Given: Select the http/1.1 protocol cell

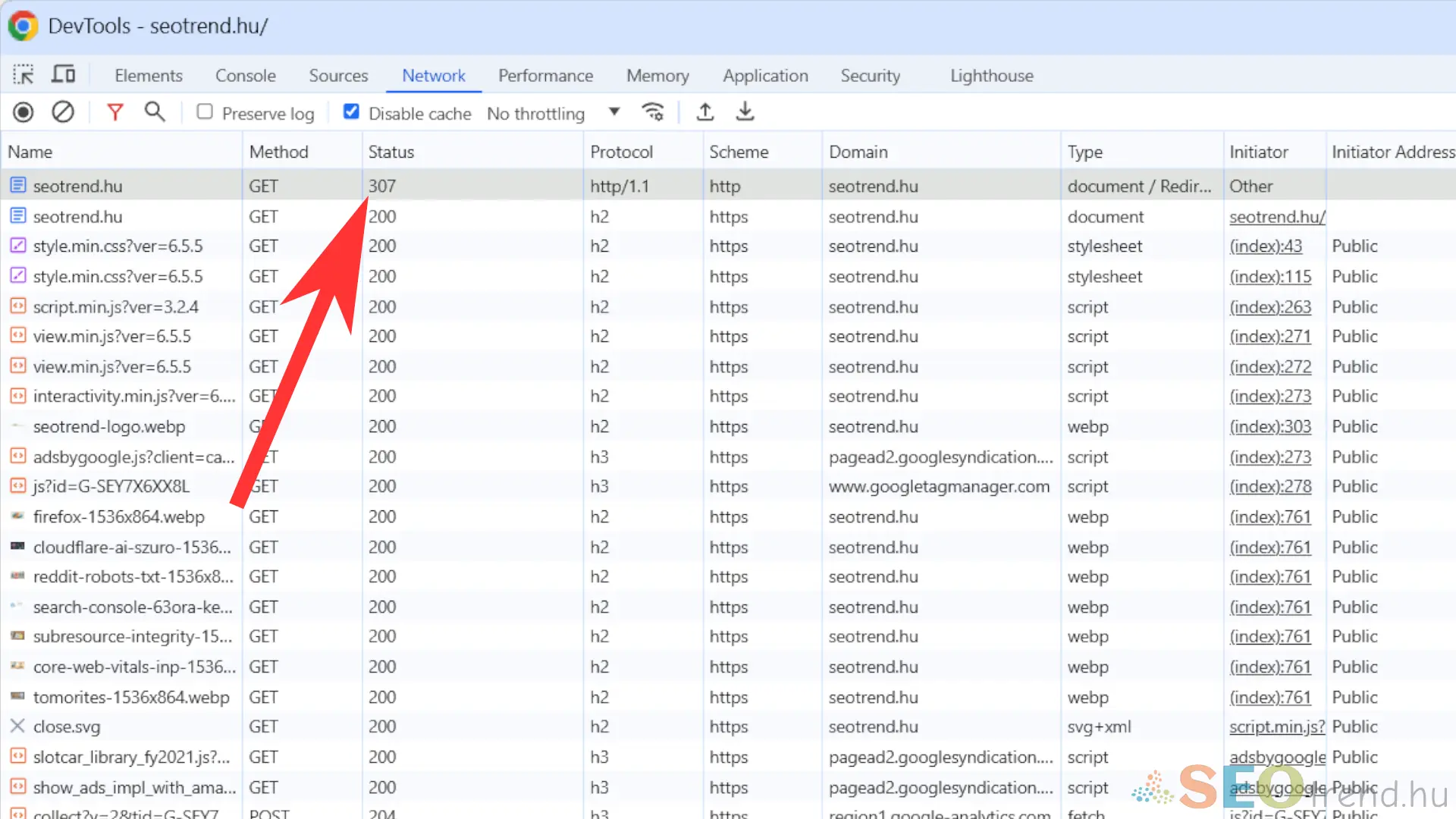Looking at the screenshot, I should click(x=643, y=186).
